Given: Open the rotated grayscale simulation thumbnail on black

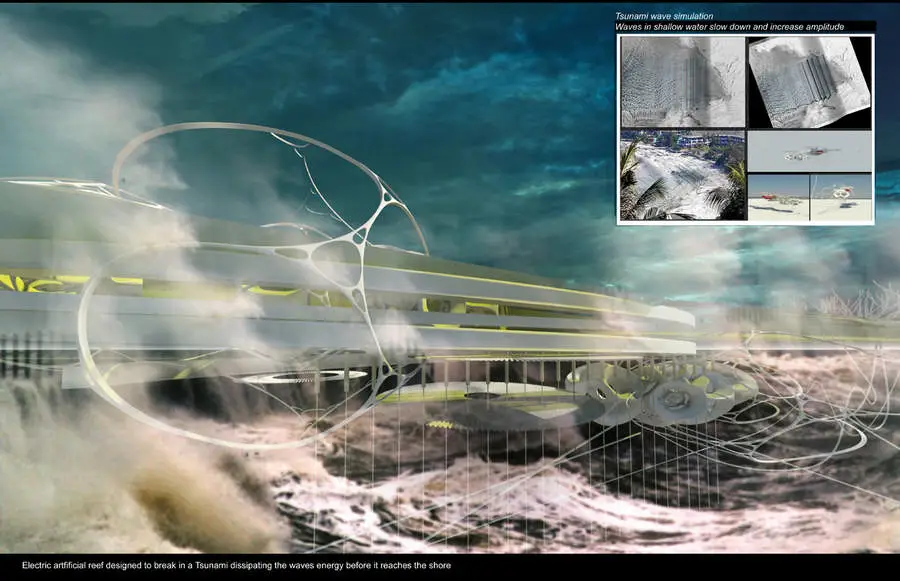Looking at the screenshot, I should tap(810, 83).
